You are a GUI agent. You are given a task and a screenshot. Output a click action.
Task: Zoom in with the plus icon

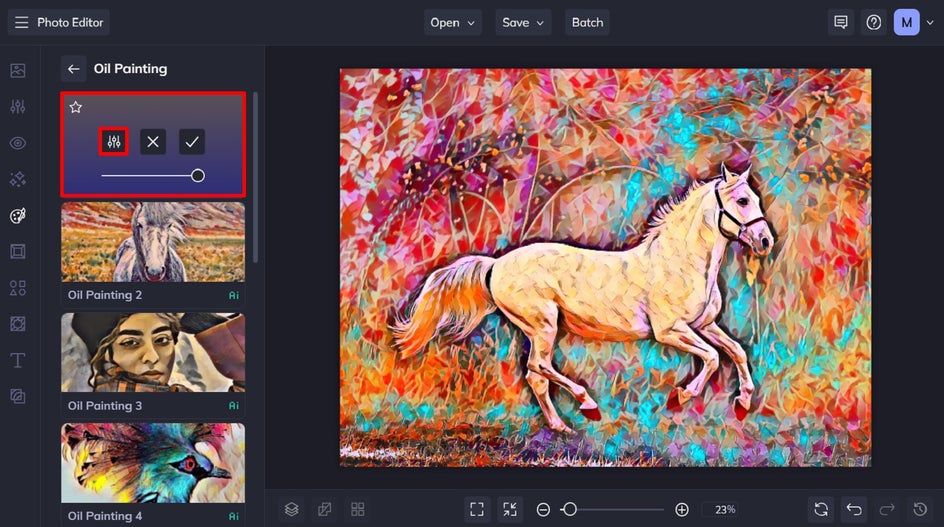pos(682,510)
